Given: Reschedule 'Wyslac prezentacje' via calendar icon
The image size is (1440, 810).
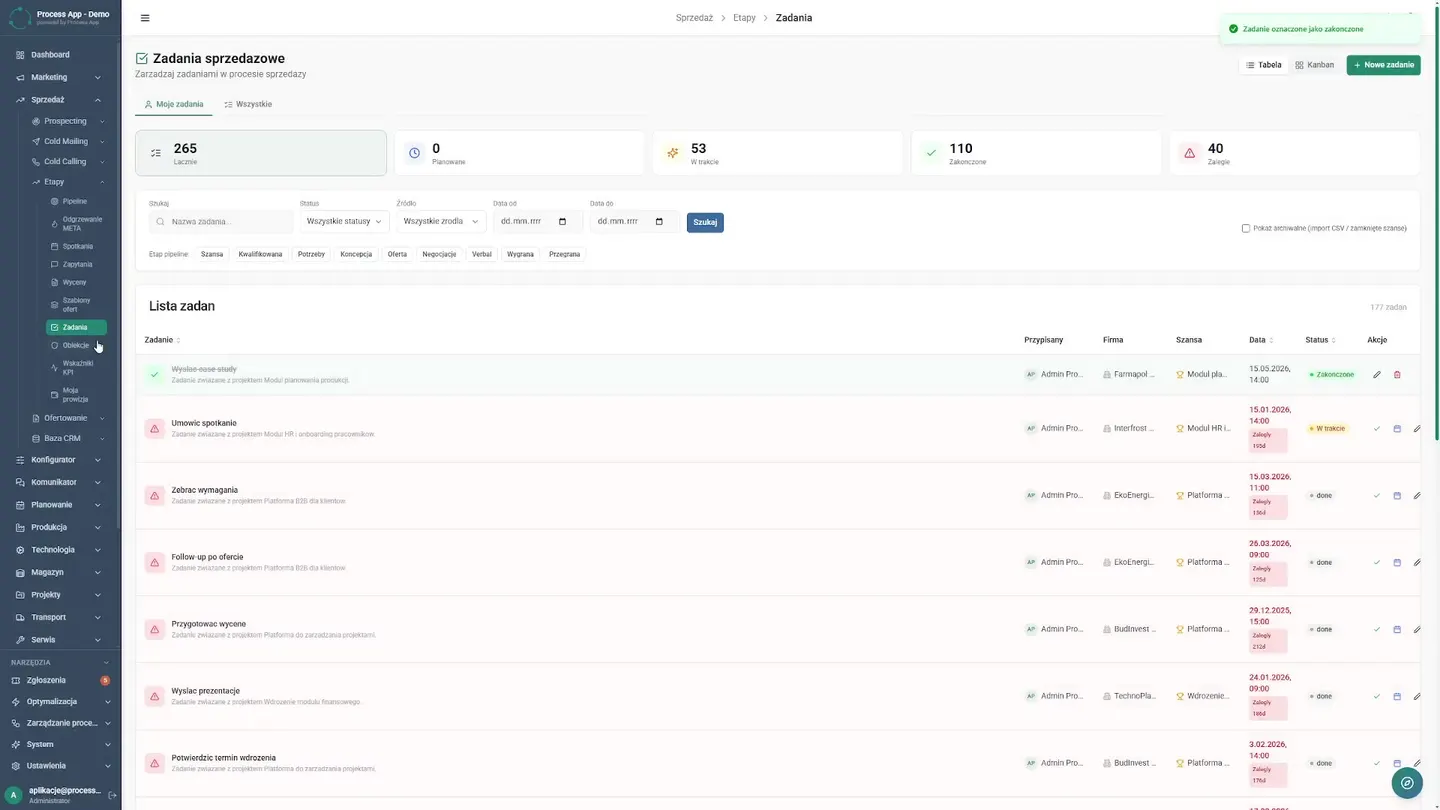Looking at the screenshot, I should (x=1397, y=696).
